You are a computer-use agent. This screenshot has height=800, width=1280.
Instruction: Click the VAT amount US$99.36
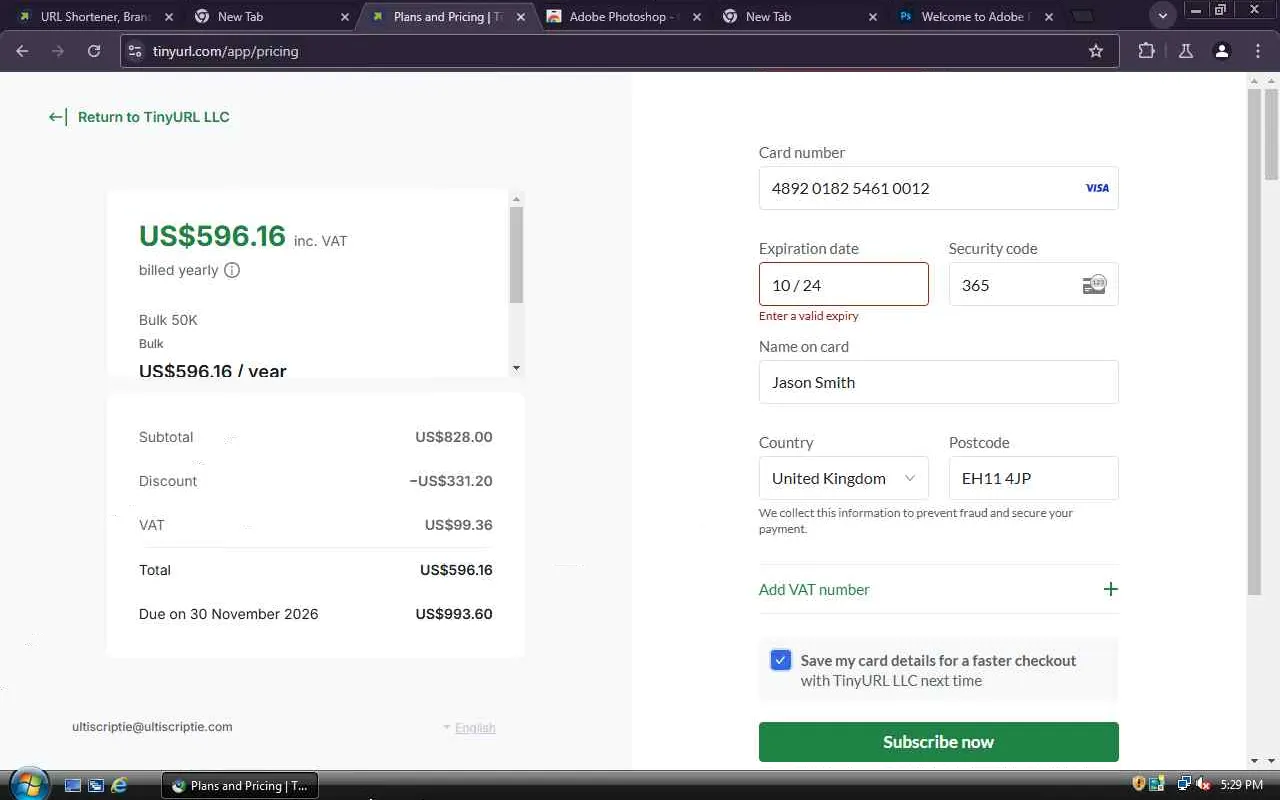pos(459,525)
